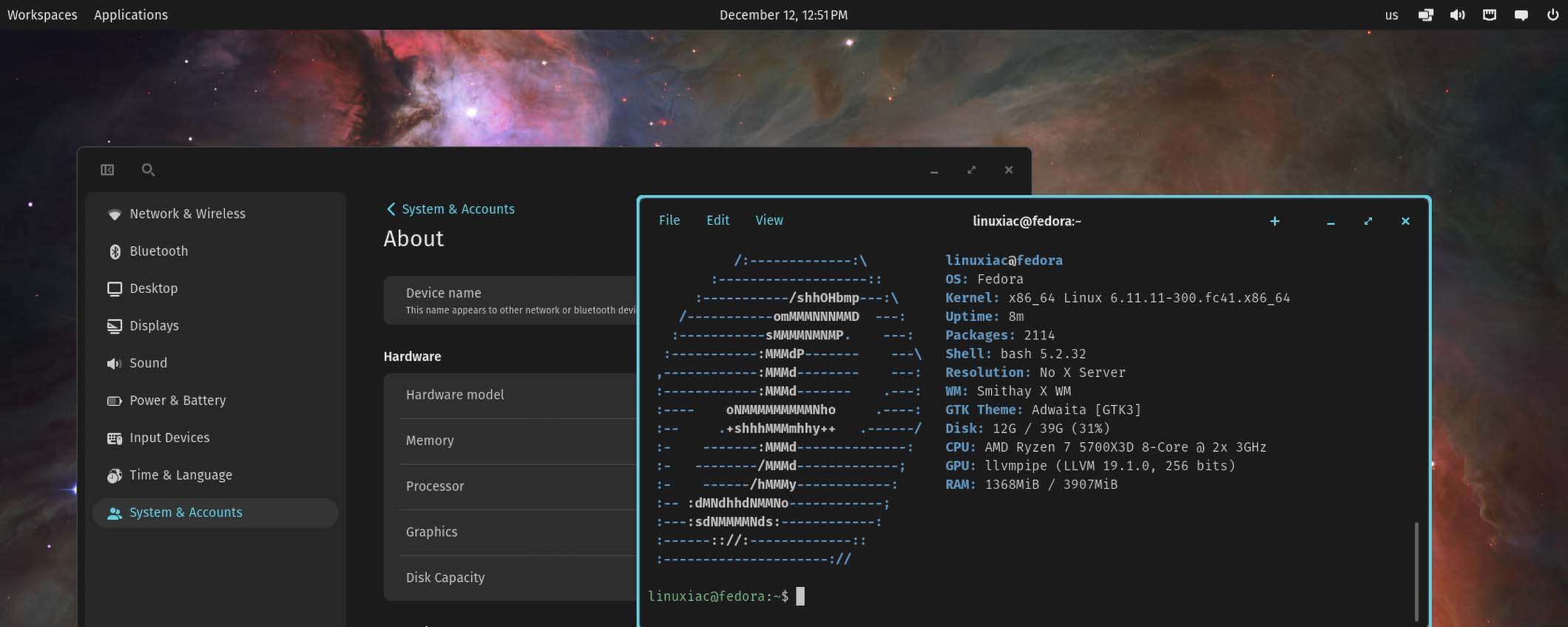The width and height of the screenshot is (1568, 627).
Task: Open volume control in top panel
Action: (x=1457, y=15)
